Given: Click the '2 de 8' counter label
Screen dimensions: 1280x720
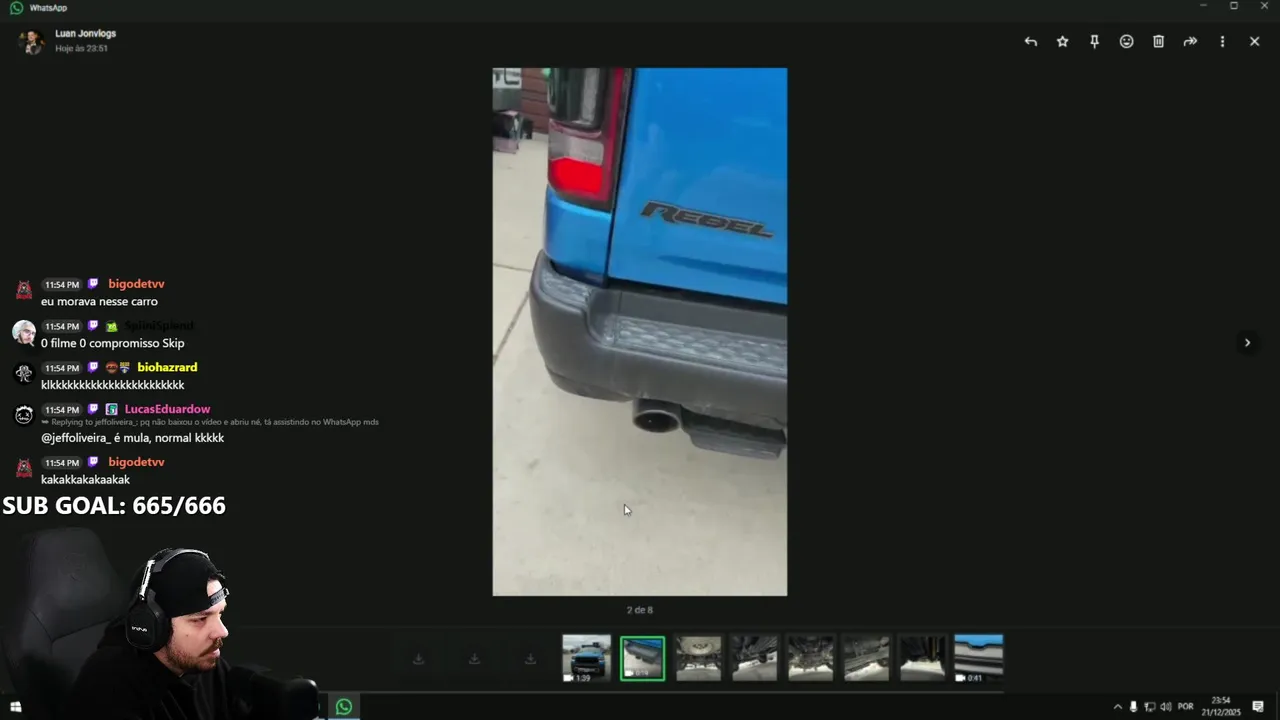Looking at the screenshot, I should (x=640, y=610).
